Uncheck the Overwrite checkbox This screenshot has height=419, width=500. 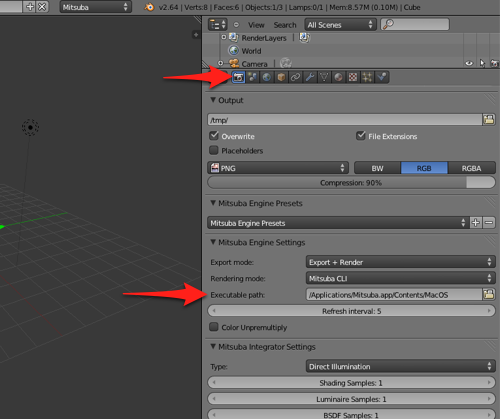tap(214, 136)
